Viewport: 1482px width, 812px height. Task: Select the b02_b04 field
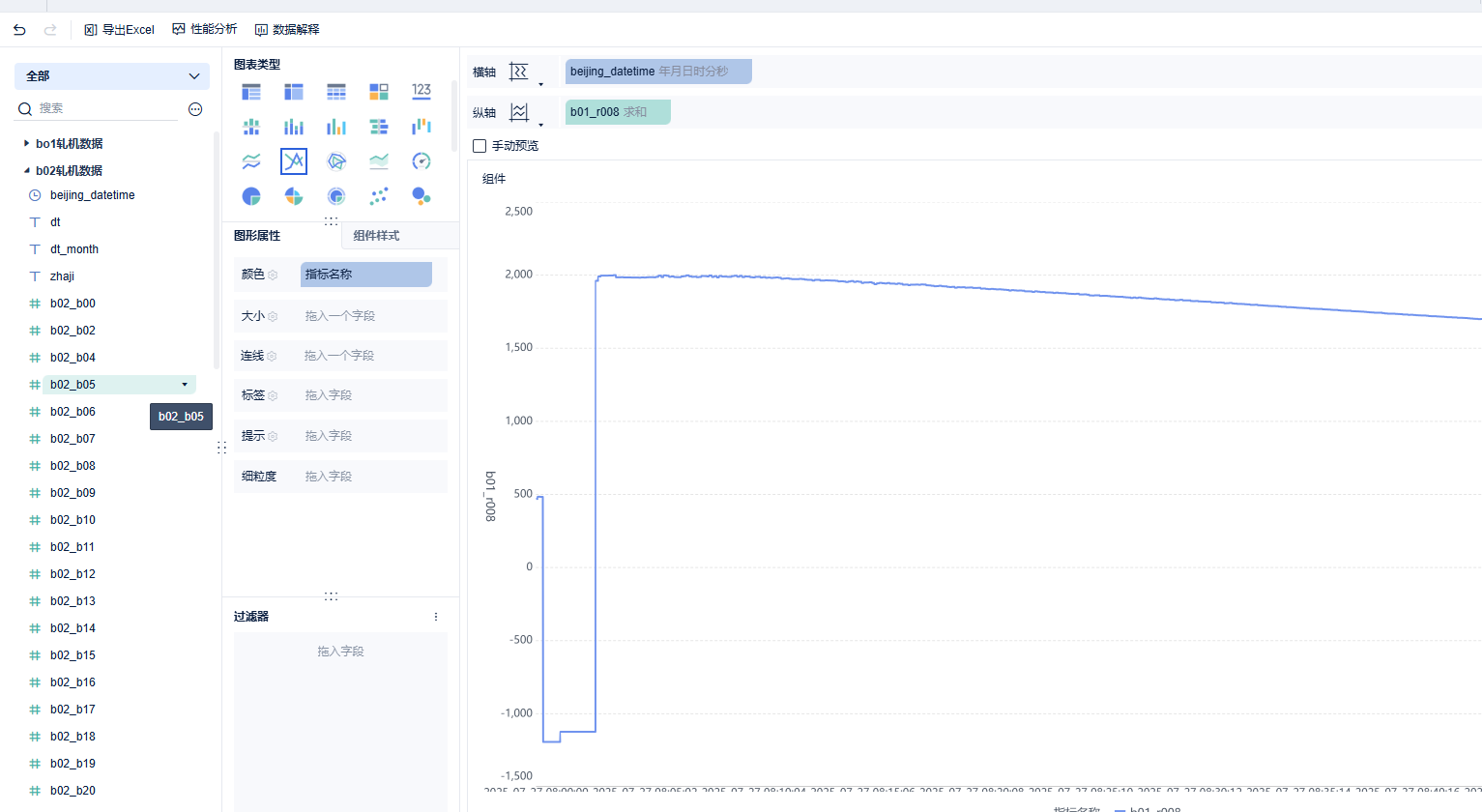tap(73, 358)
